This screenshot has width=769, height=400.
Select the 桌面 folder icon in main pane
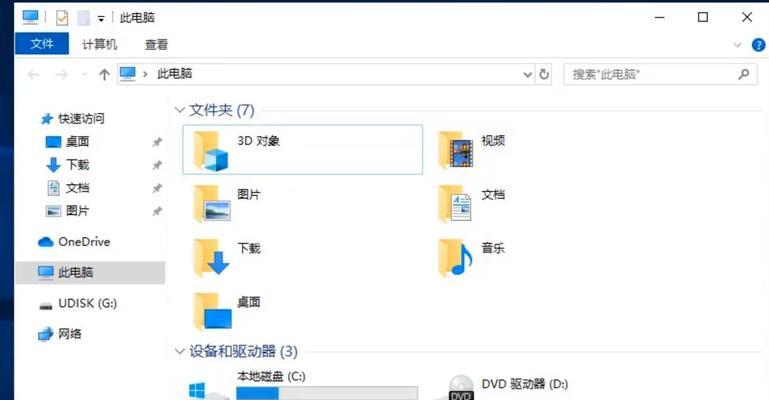pyautogui.click(x=212, y=311)
